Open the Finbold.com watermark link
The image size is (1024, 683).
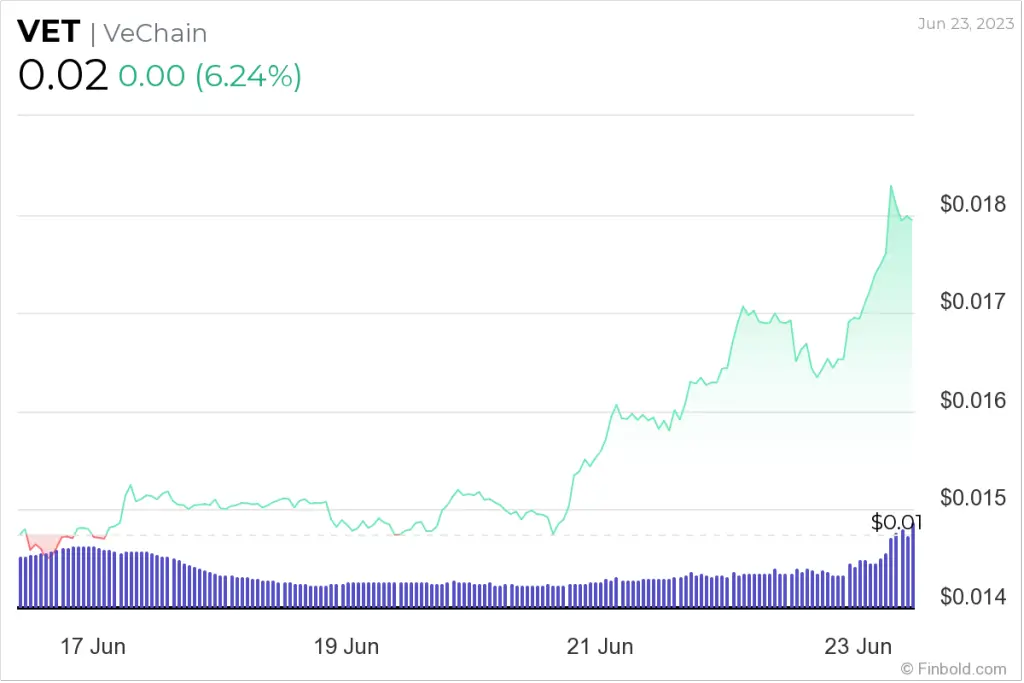tap(953, 668)
